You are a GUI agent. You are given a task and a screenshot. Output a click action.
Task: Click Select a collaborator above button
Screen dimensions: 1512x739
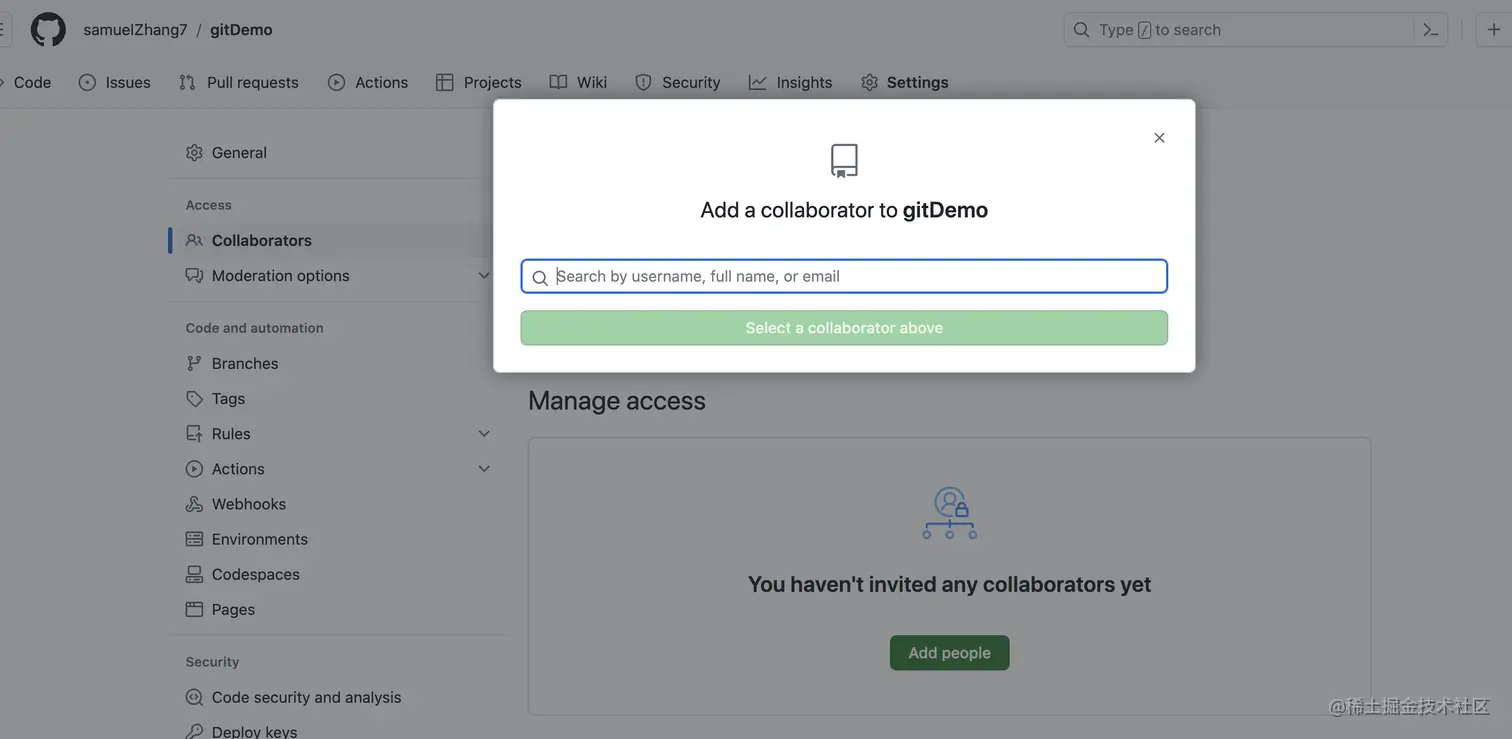844,328
